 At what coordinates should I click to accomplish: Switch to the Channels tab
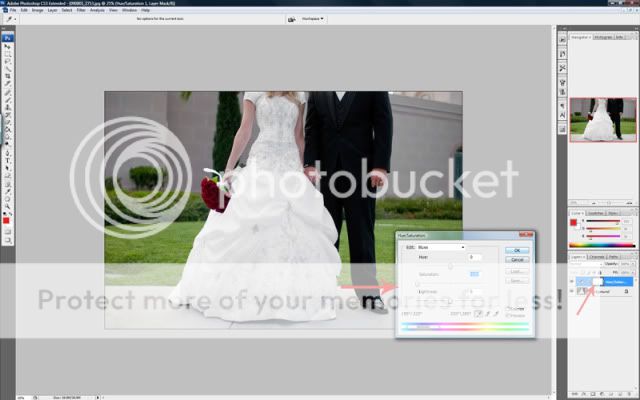(597, 257)
